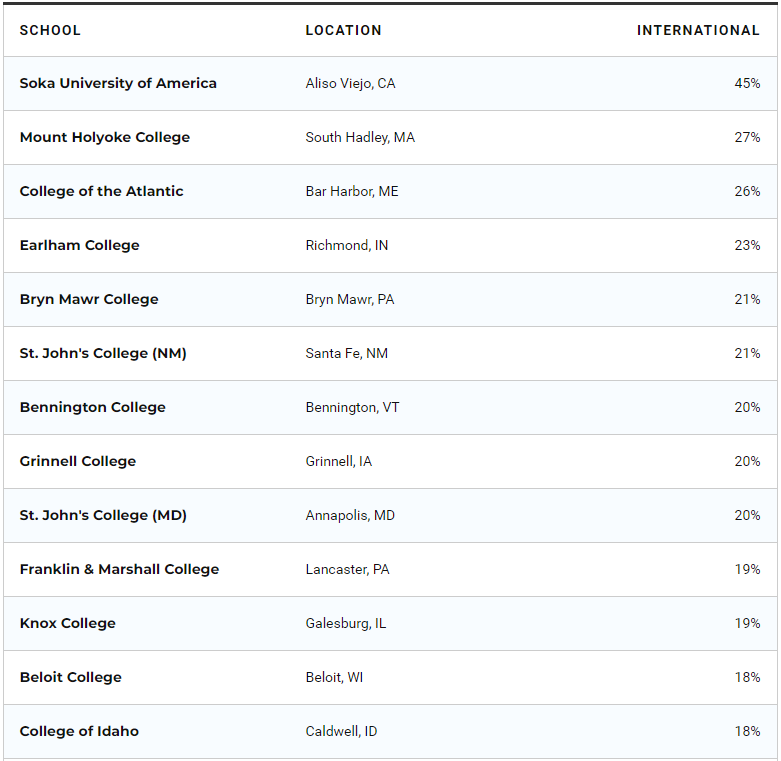Click Grinnell College link
Image resolution: width=781 pixels, height=761 pixels.
(x=77, y=461)
